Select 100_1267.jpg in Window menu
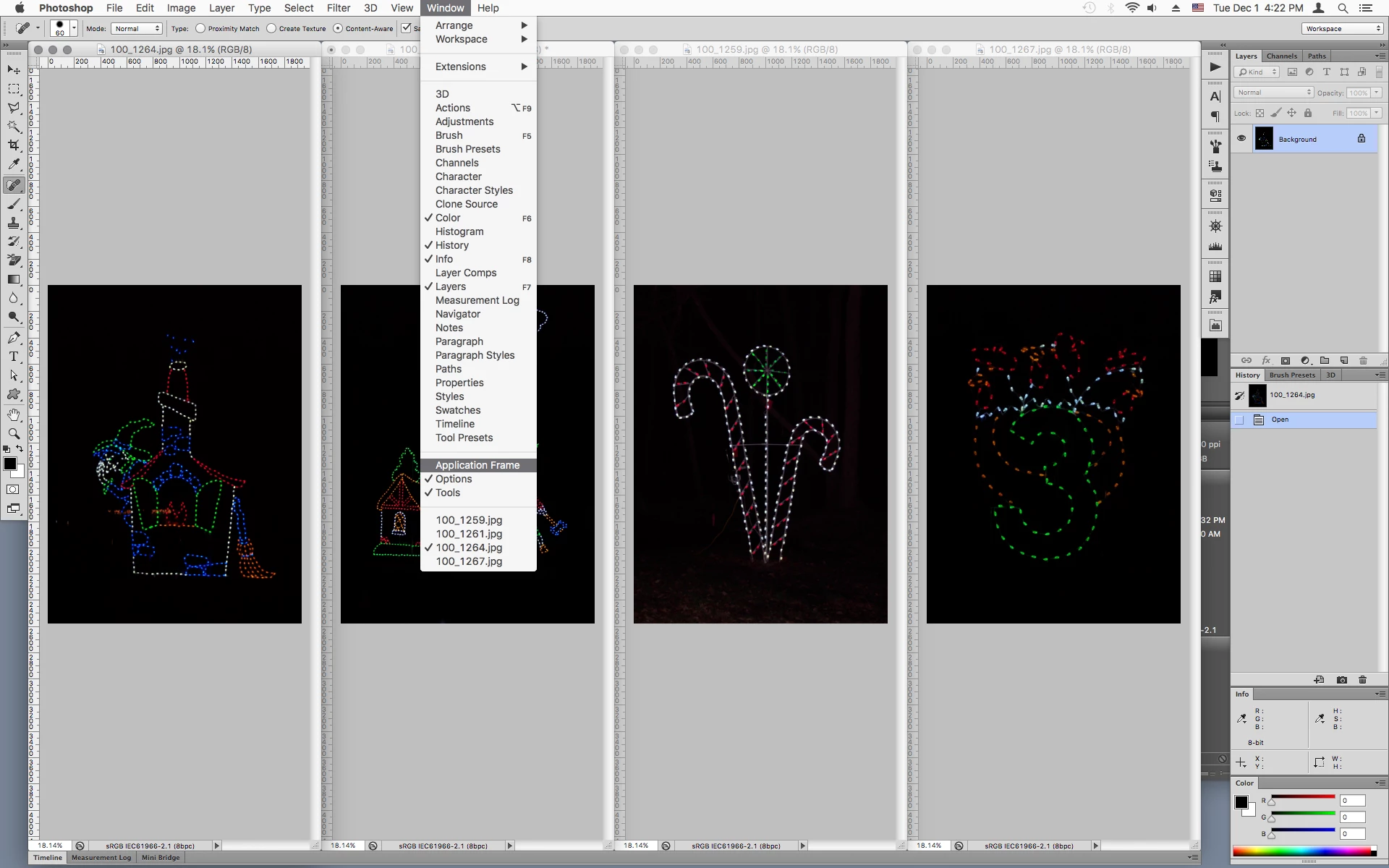 tap(469, 561)
